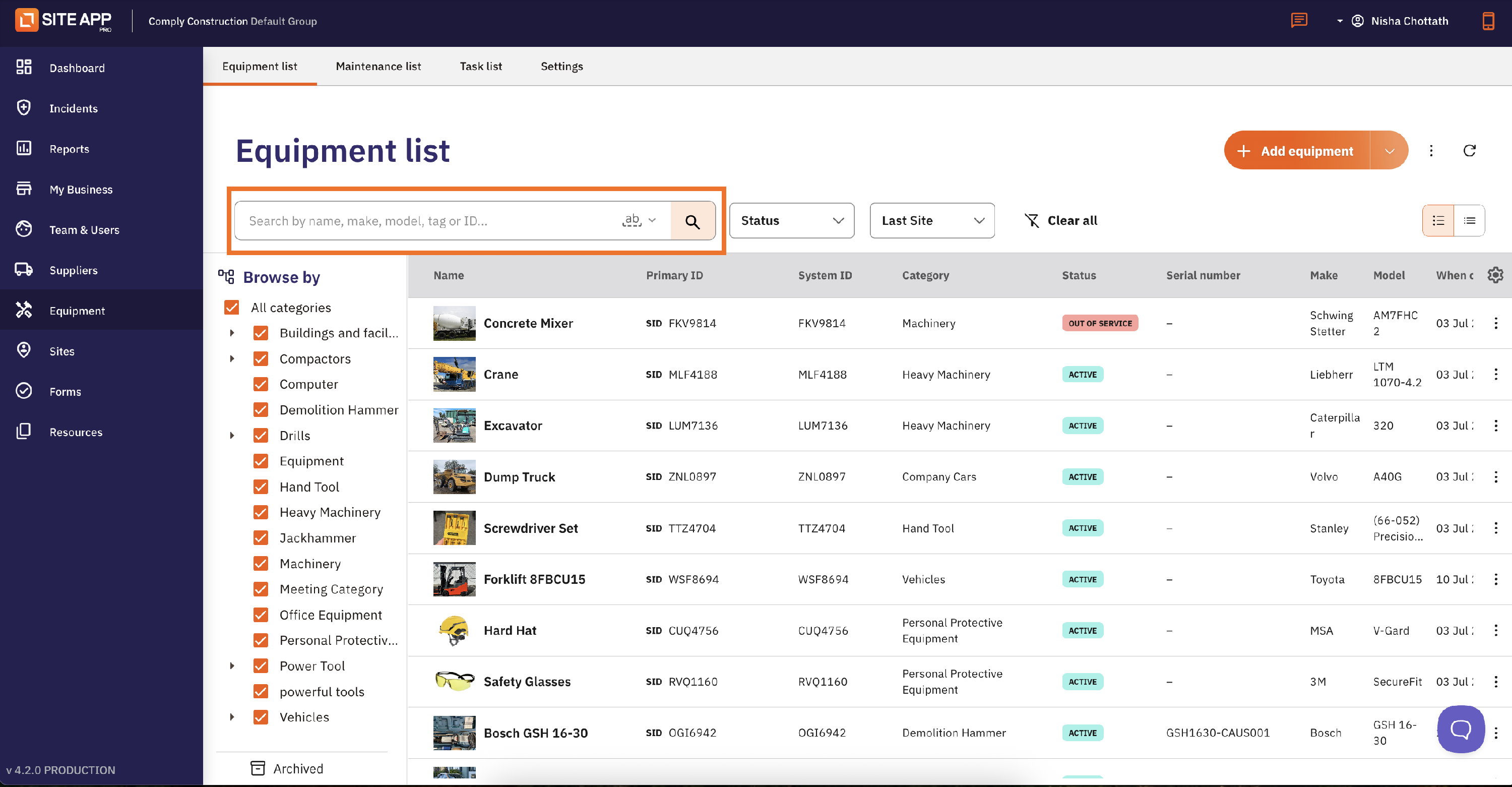Open Resources documents icon in sidebar
Screen dimensions: 1512x787
(x=24, y=431)
